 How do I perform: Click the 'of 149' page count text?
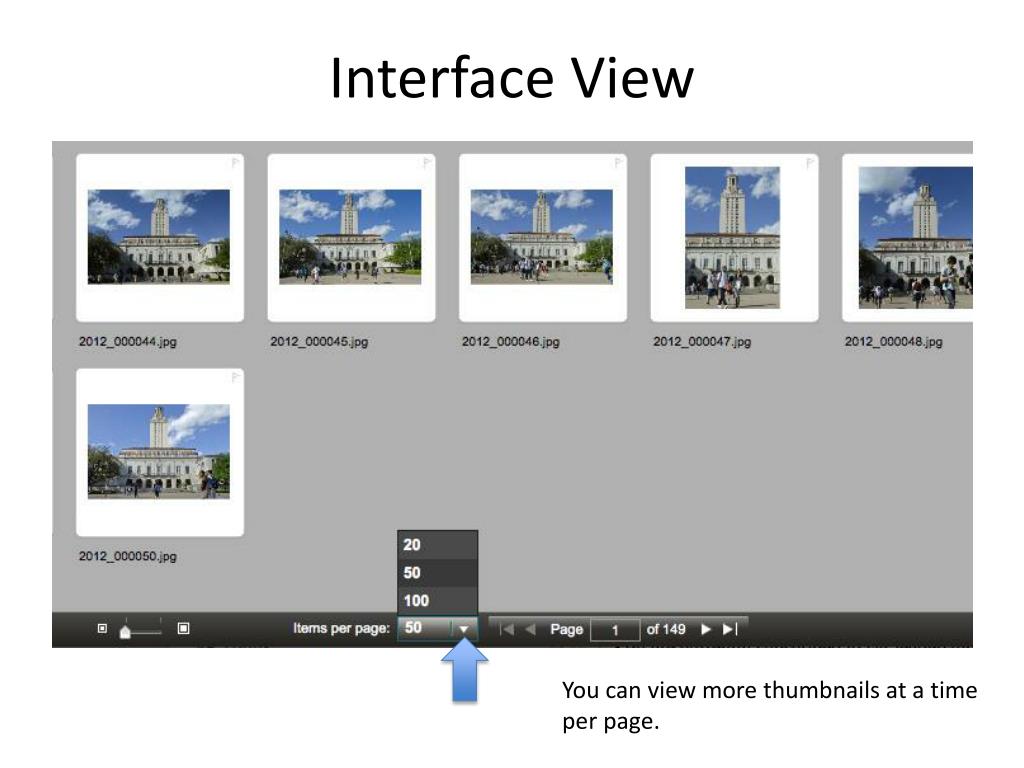click(665, 629)
